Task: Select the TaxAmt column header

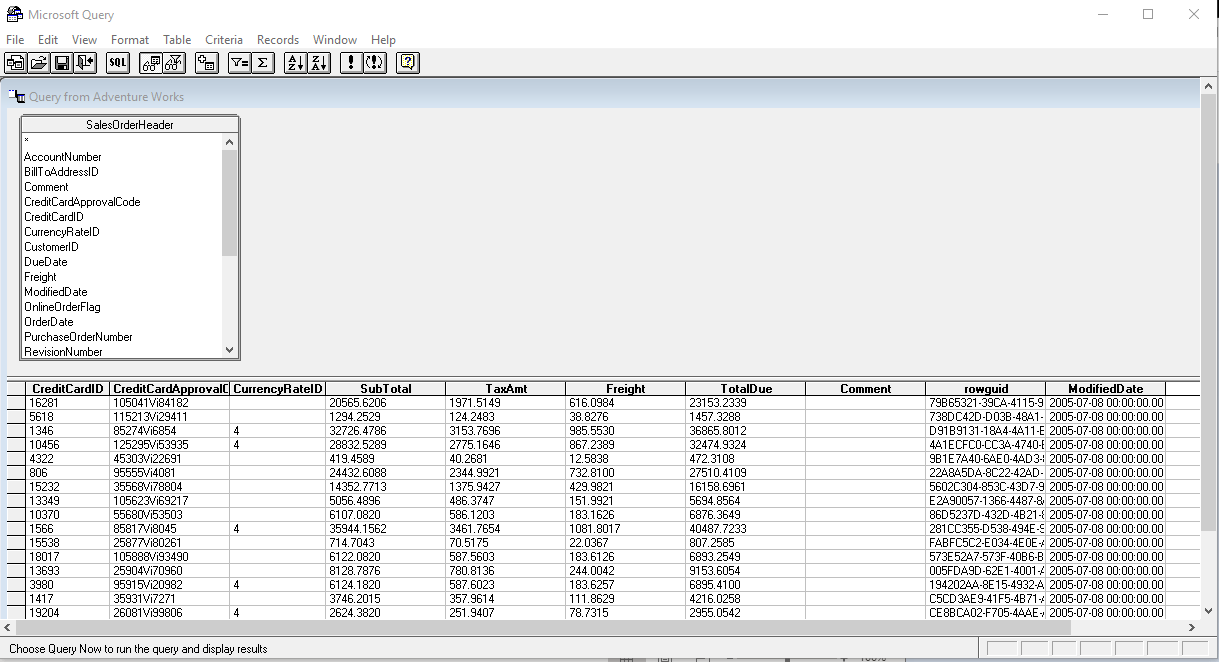Action: 506,389
